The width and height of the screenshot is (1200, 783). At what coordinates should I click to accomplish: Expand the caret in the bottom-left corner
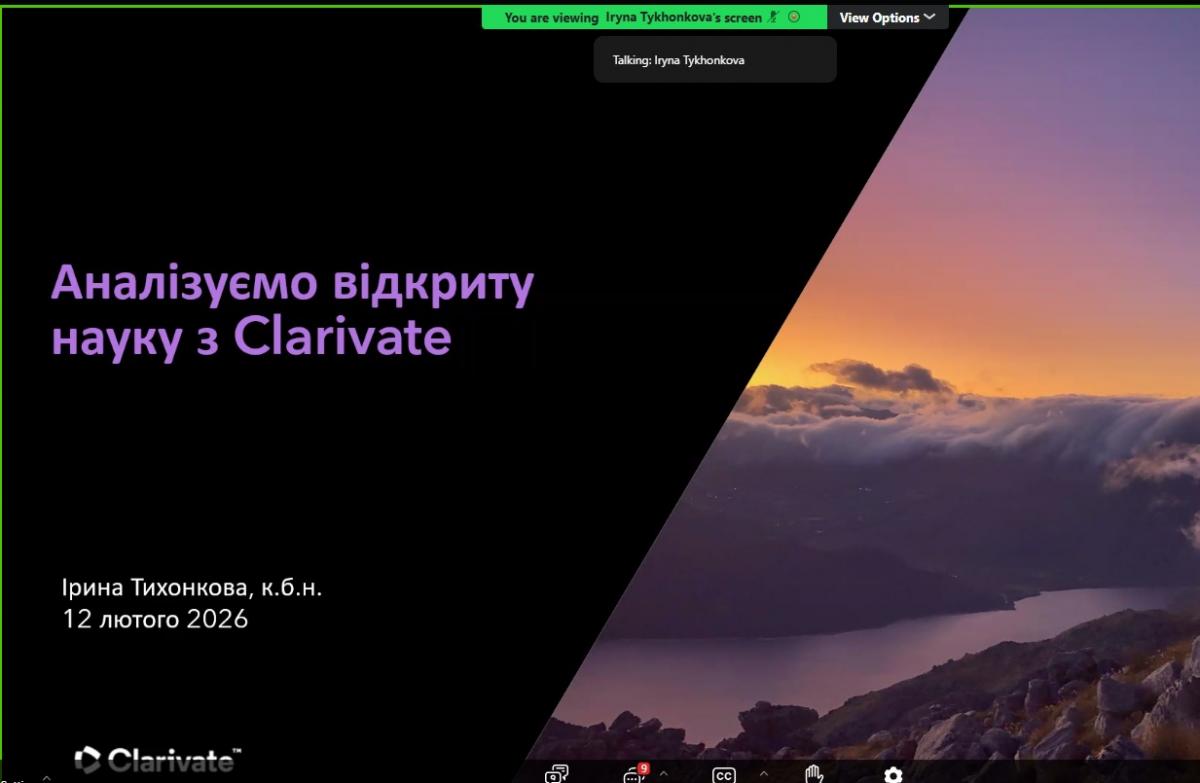(45, 778)
